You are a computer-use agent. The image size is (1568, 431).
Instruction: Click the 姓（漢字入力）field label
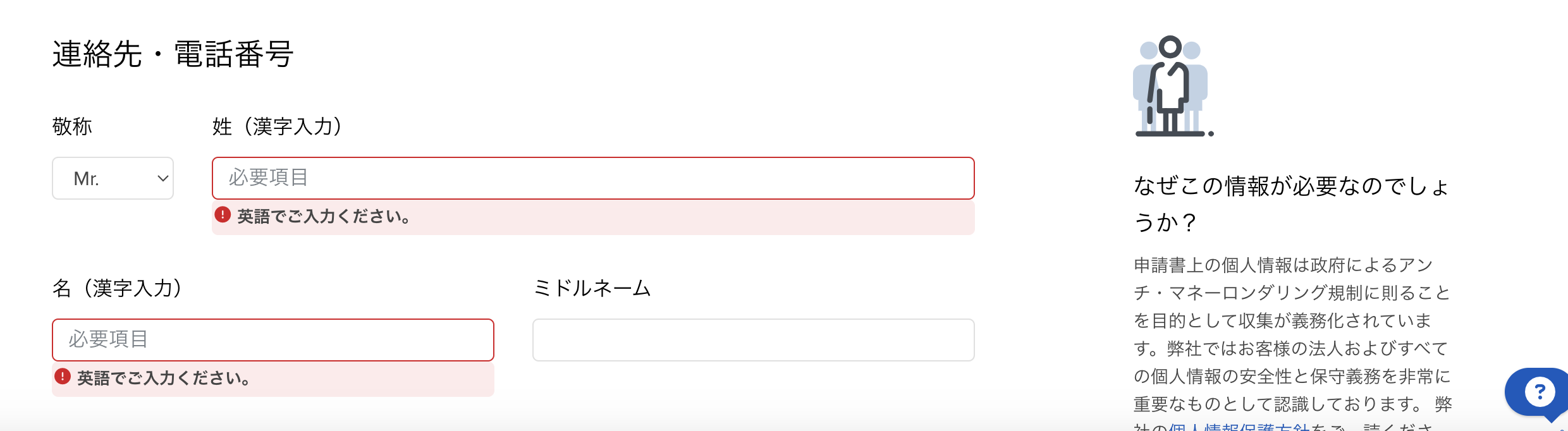pyautogui.click(x=279, y=126)
